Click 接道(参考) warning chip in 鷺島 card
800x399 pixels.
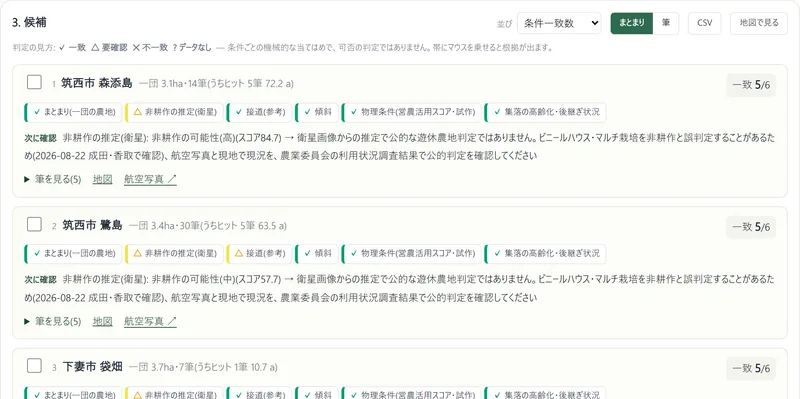click(x=259, y=254)
